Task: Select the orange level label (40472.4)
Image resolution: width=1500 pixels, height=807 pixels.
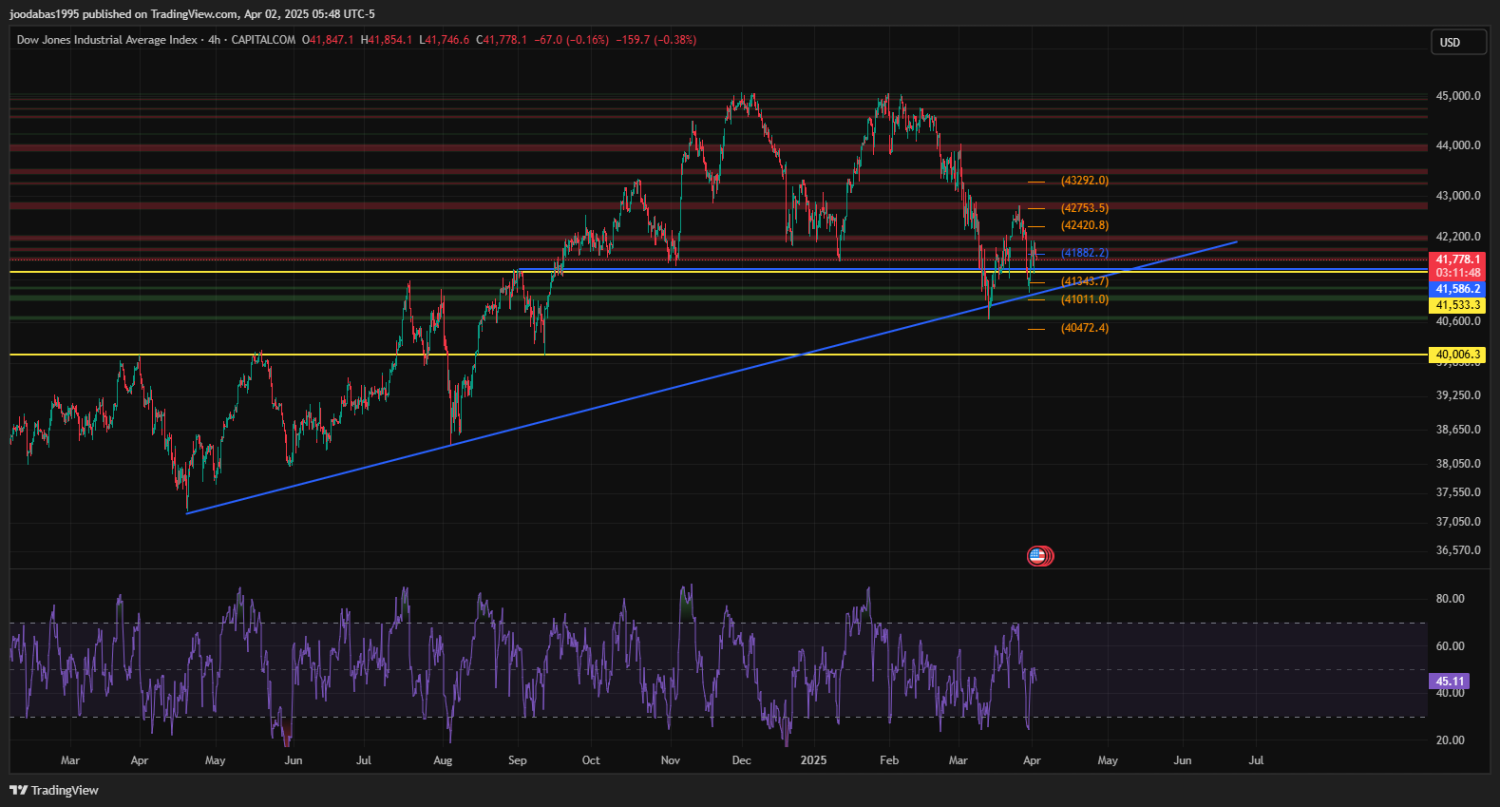Action: click(x=1085, y=328)
